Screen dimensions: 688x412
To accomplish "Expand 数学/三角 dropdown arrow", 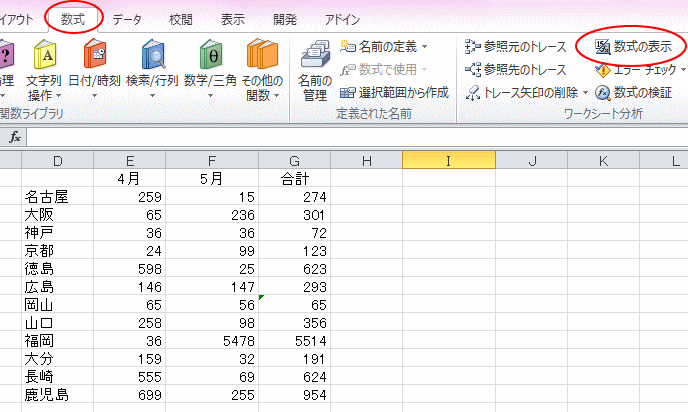I will [x=210, y=95].
